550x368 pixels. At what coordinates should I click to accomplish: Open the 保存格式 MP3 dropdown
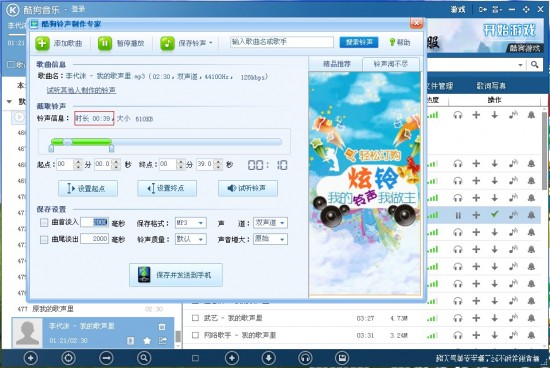190,223
